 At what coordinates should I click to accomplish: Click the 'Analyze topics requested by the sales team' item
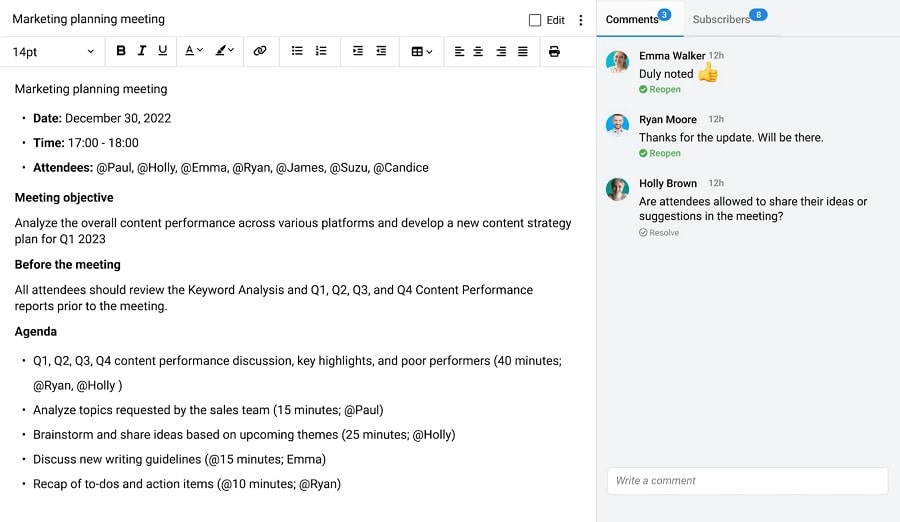(208, 410)
